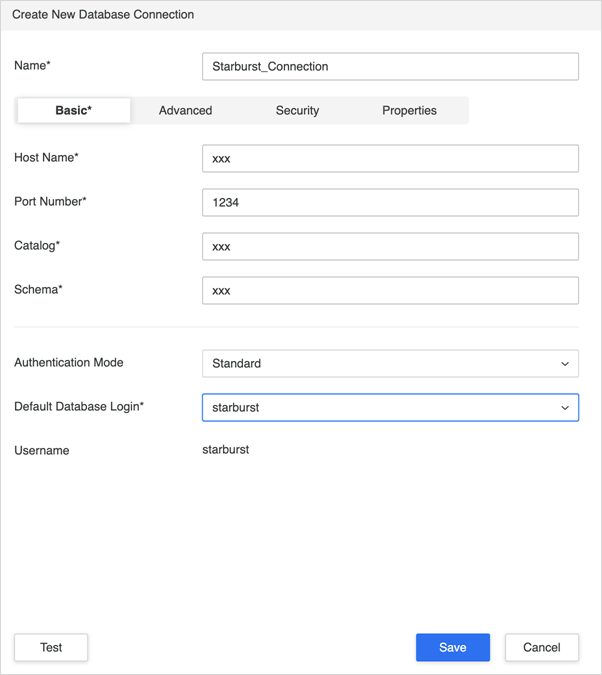
Task: Click the Test connection button
Action: click(x=51, y=647)
